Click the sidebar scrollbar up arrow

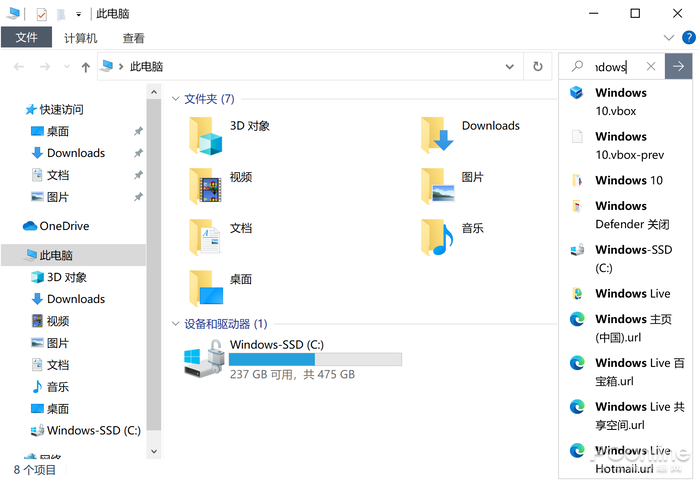coord(154,92)
